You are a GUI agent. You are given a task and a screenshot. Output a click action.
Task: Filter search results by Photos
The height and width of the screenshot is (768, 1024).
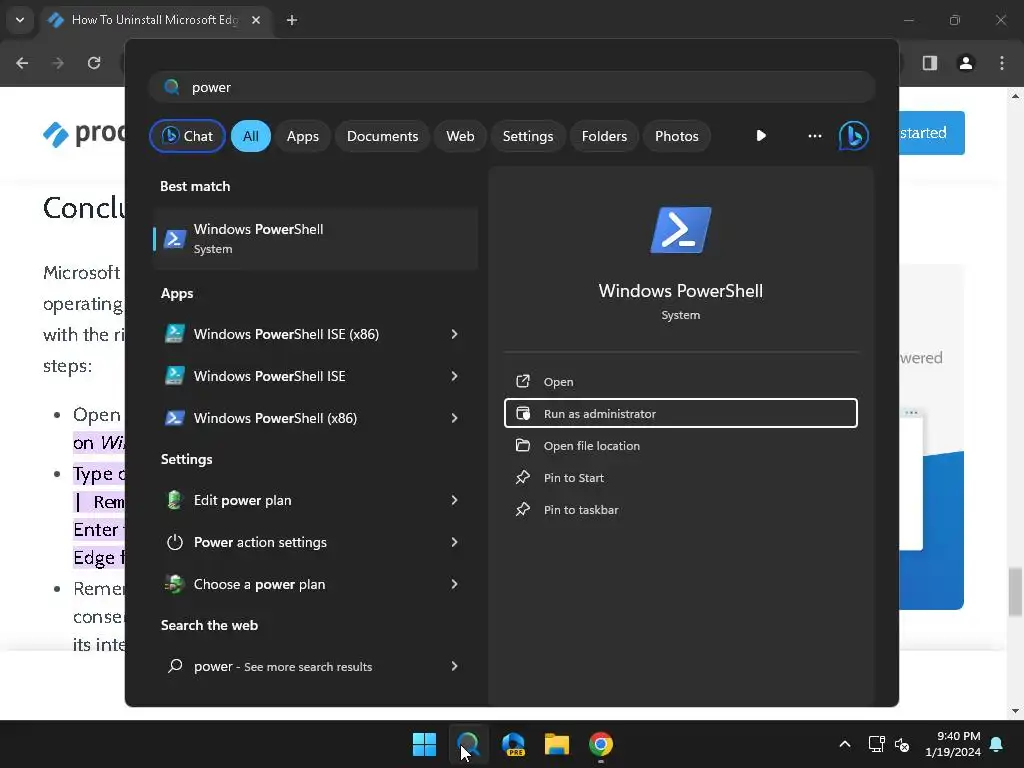[677, 136]
